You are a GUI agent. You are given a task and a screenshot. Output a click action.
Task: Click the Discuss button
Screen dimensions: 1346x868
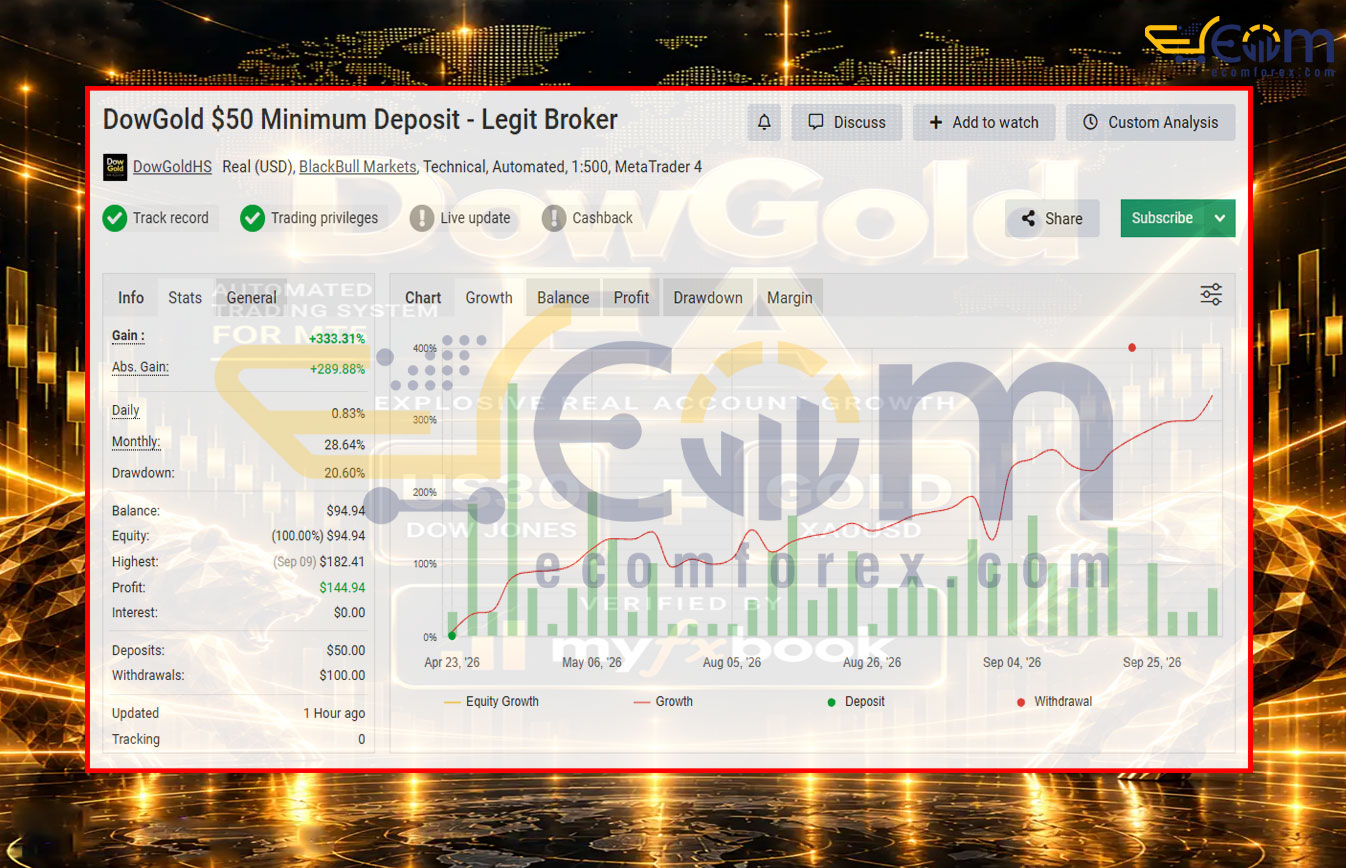[847, 123]
